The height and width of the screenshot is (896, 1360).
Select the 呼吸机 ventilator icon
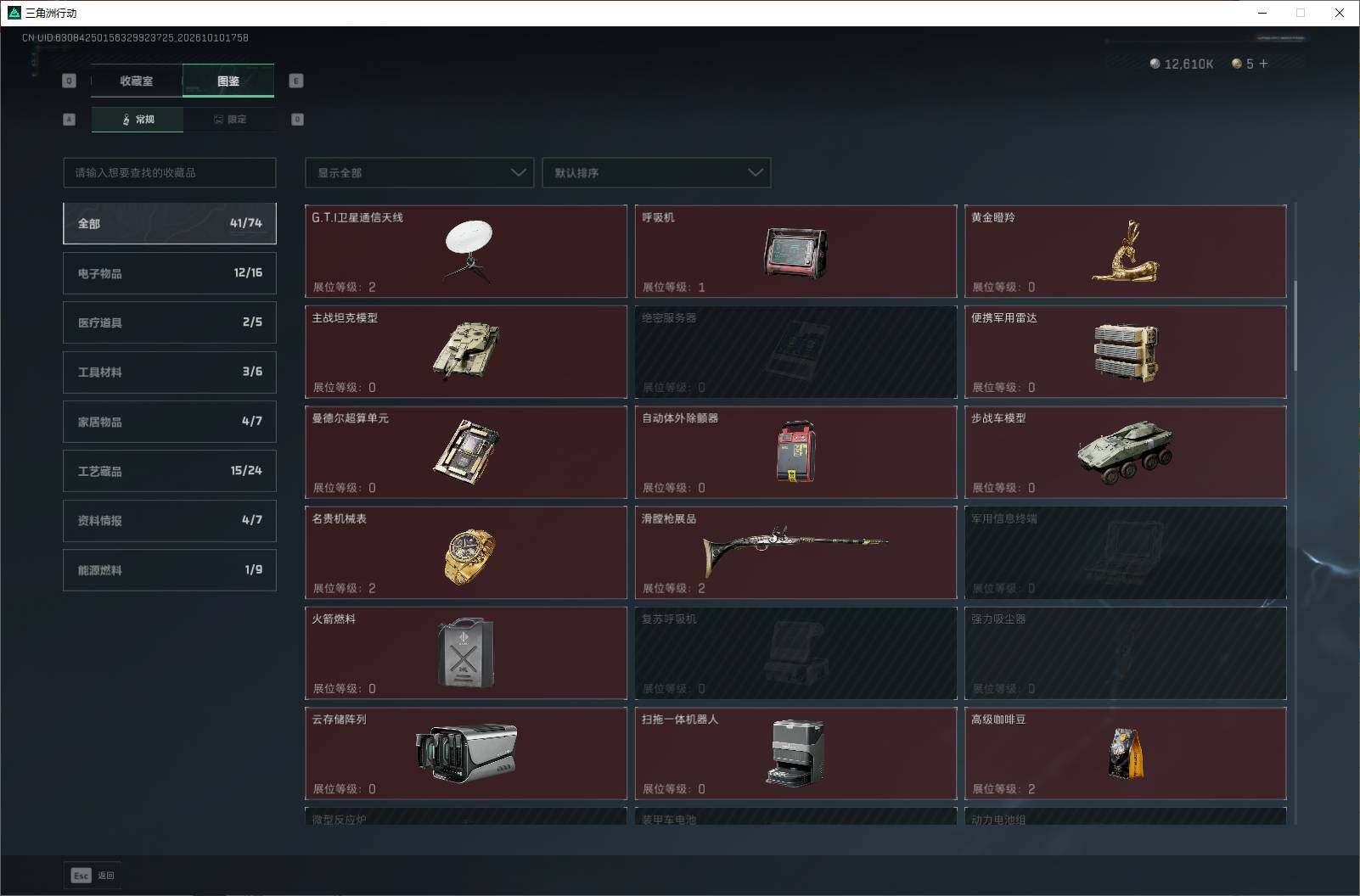tap(795, 253)
